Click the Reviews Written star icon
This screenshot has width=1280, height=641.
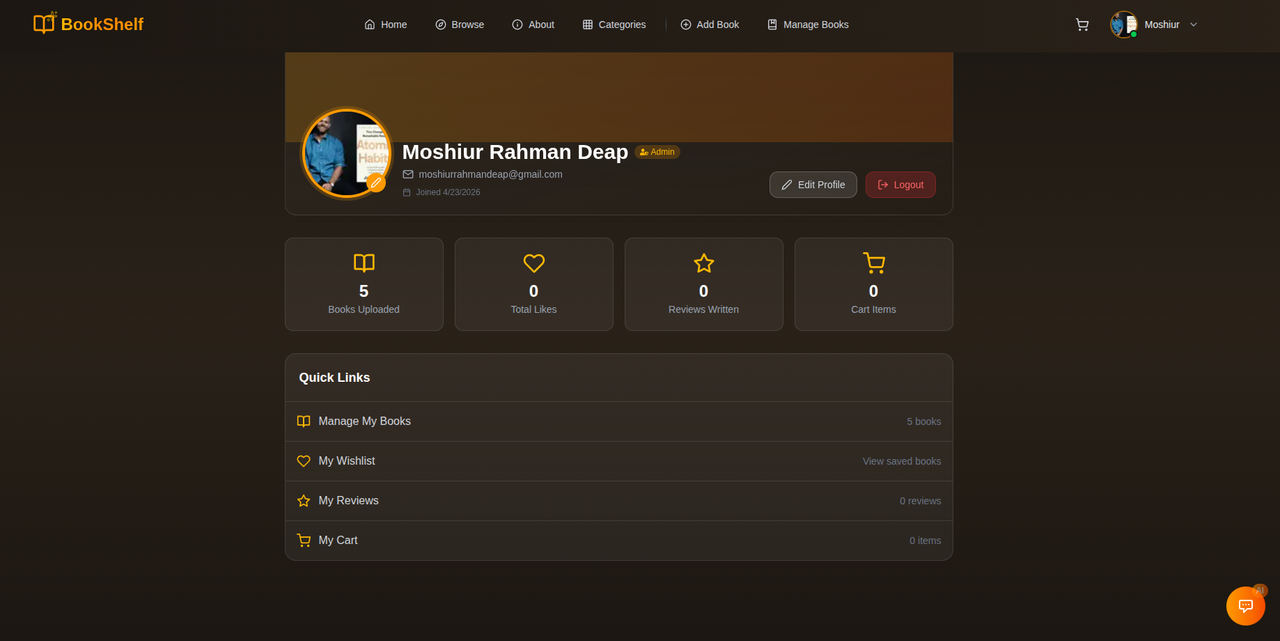(704, 263)
